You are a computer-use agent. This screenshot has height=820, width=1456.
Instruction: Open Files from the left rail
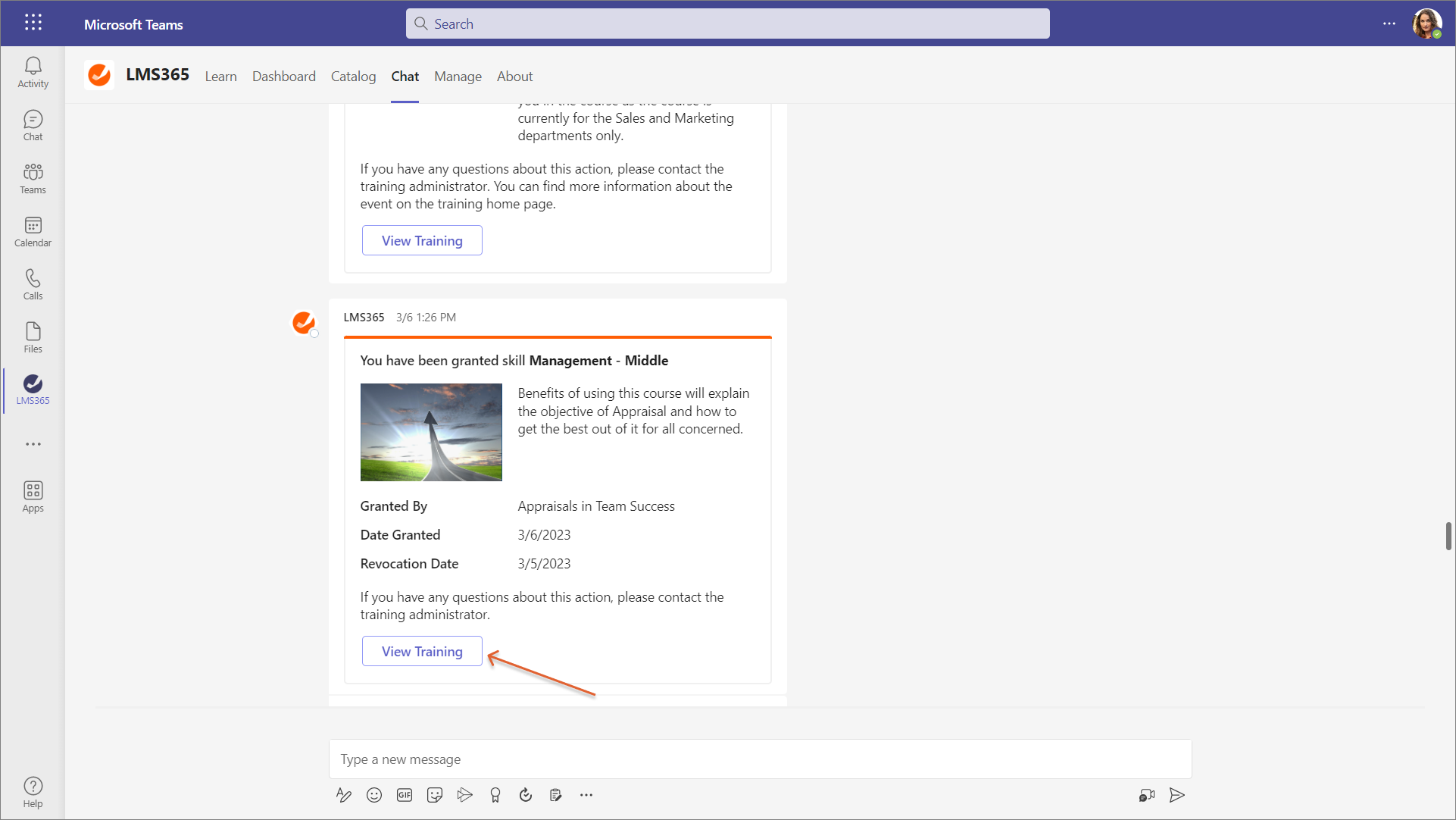[33, 337]
